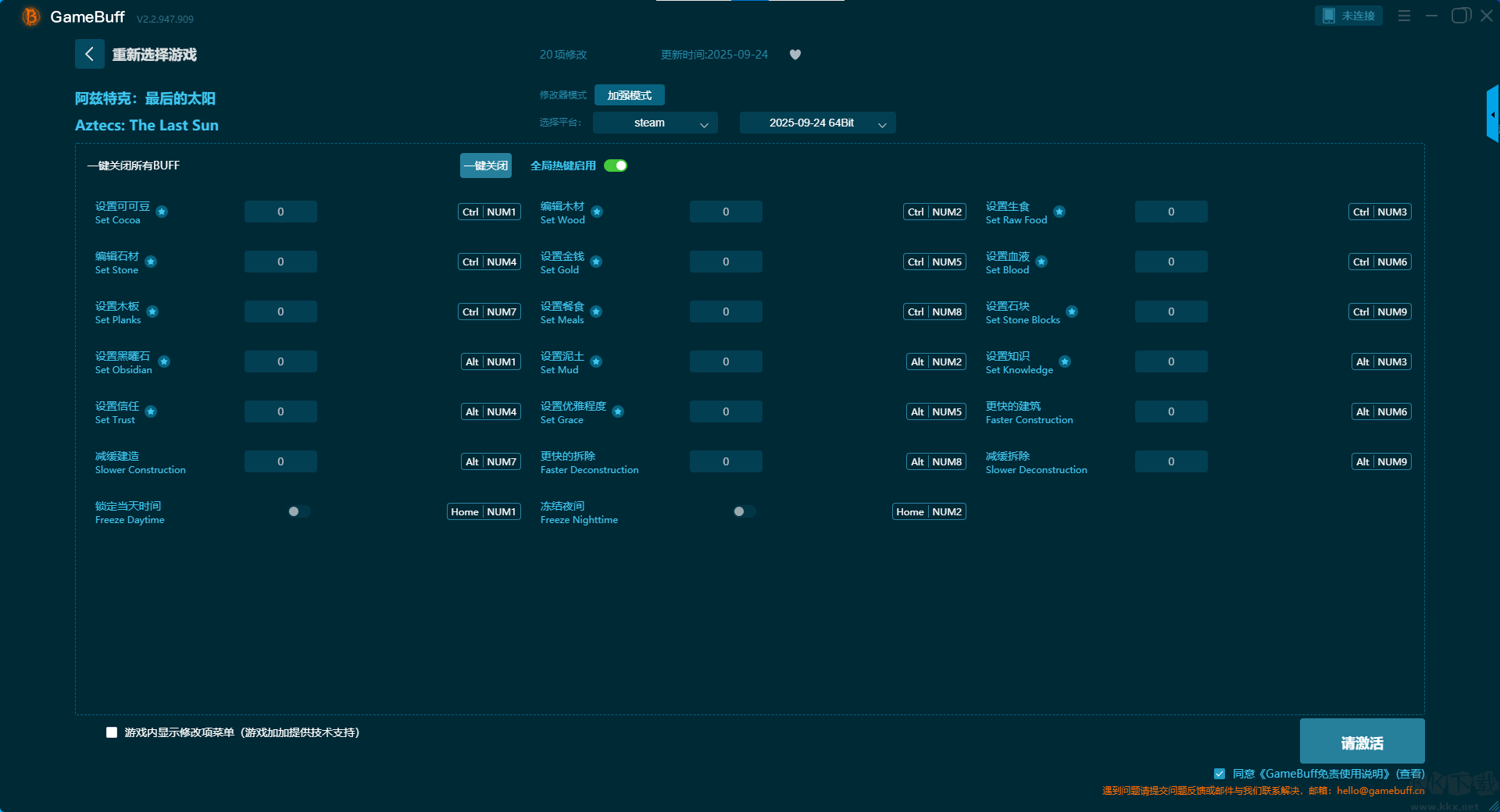
Task: Toggle Freeze Daytime switch
Action: click(x=299, y=511)
